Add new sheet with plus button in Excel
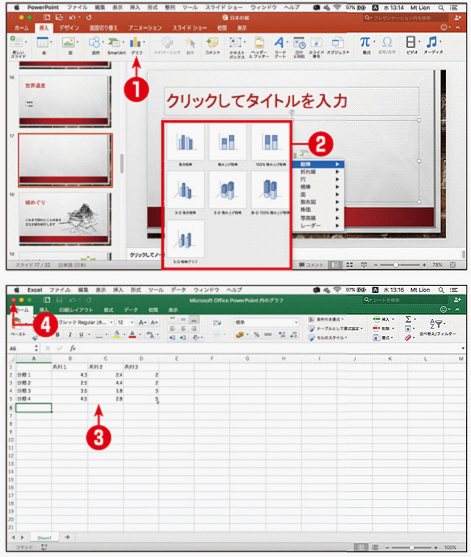Image resolution: width=471 pixels, height=557 pixels. (67, 537)
